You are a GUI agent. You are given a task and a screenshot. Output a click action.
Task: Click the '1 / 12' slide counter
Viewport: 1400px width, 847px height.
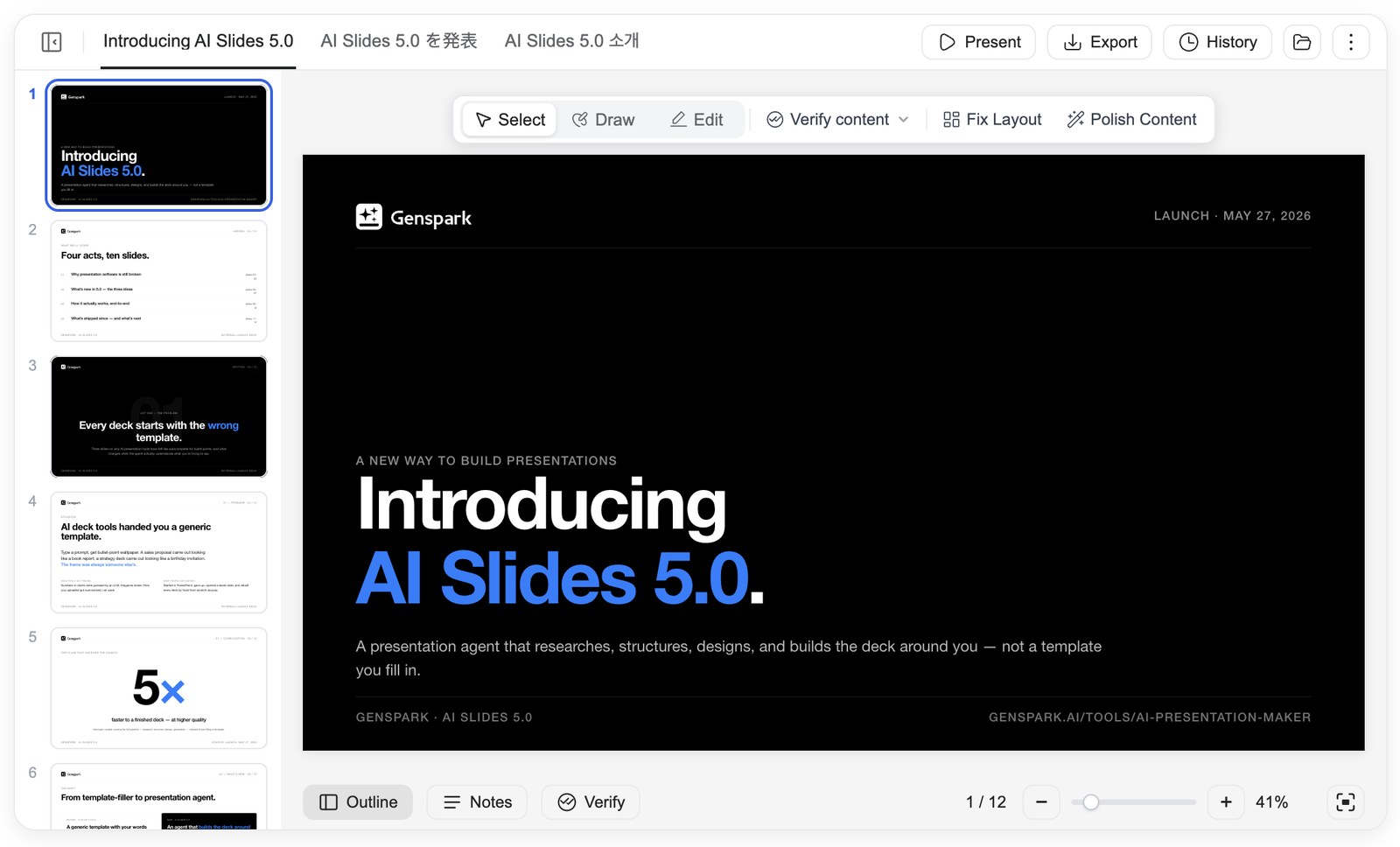pyautogui.click(x=986, y=802)
